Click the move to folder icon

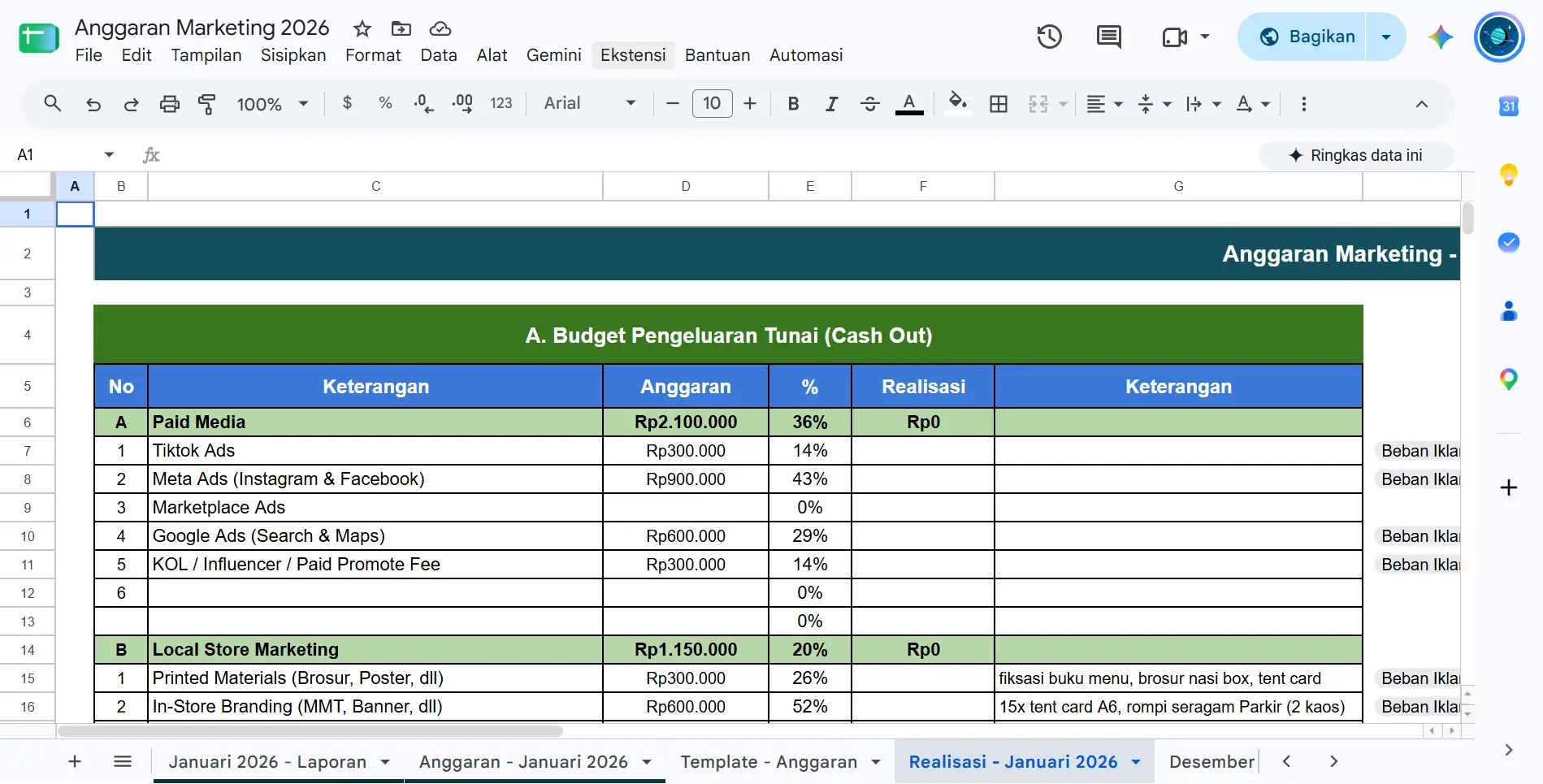401,29
